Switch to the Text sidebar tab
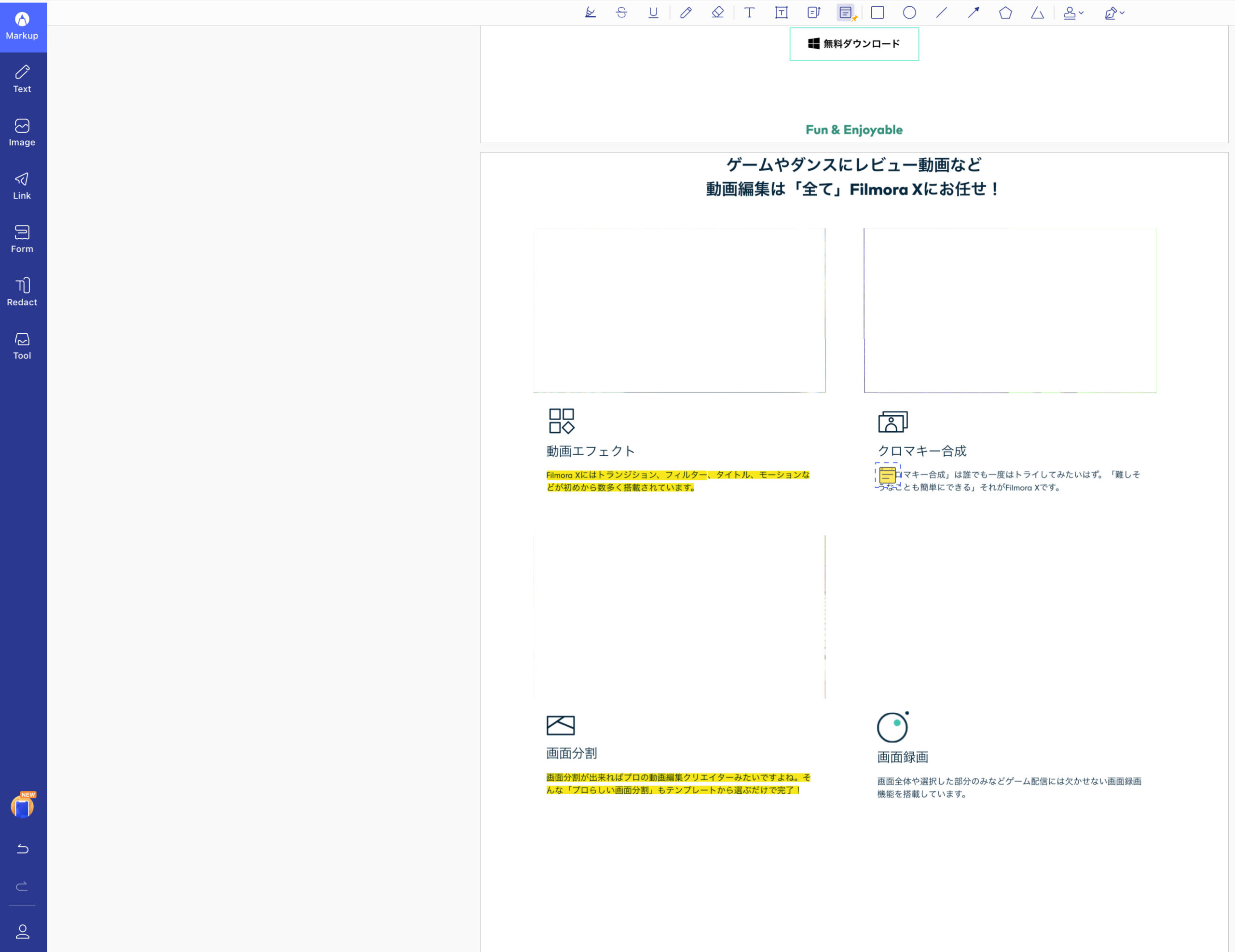1235x952 pixels. click(23, 80)
